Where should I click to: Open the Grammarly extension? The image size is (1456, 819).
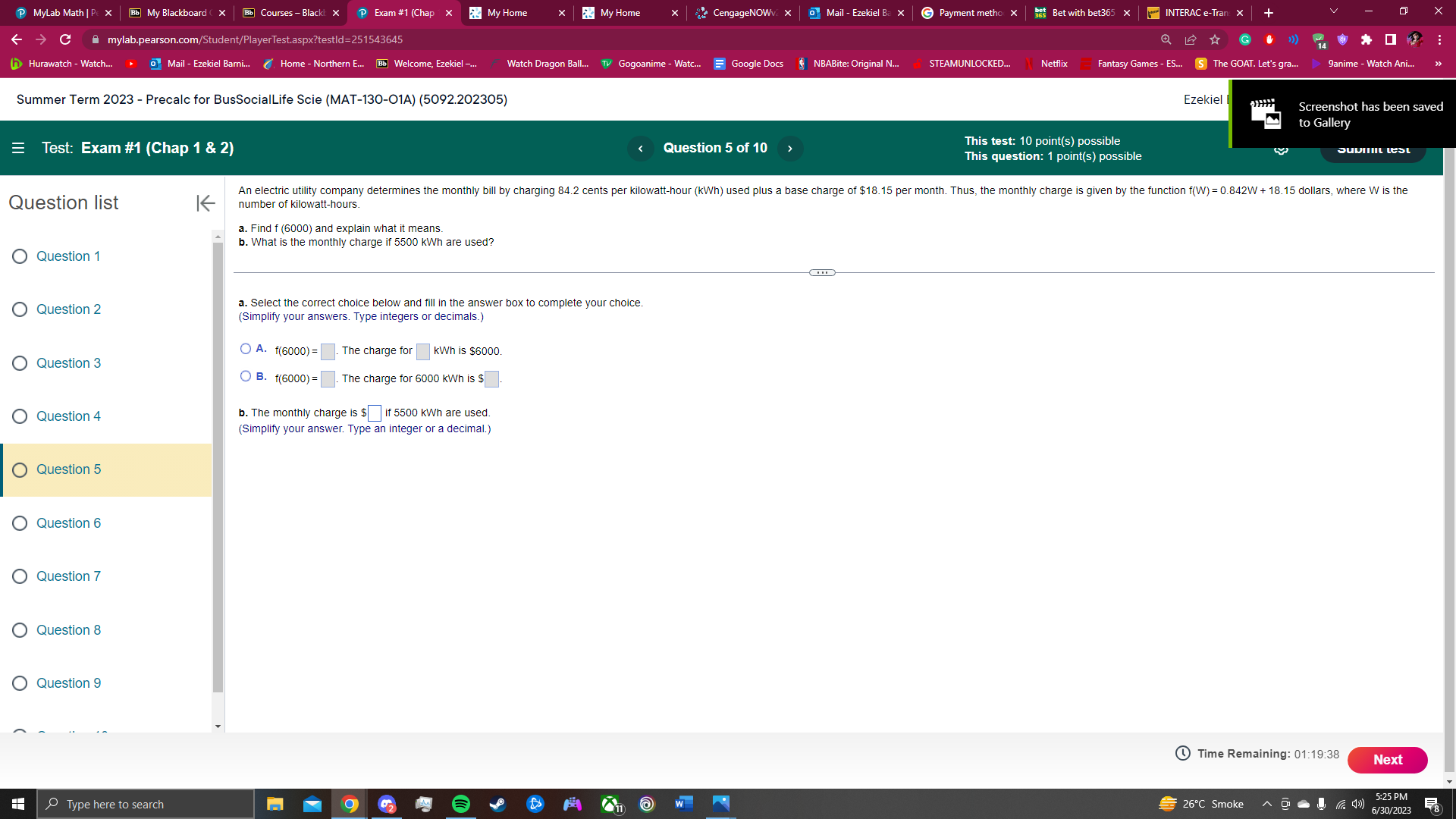pyautogui.click(x=1244, y=39)
